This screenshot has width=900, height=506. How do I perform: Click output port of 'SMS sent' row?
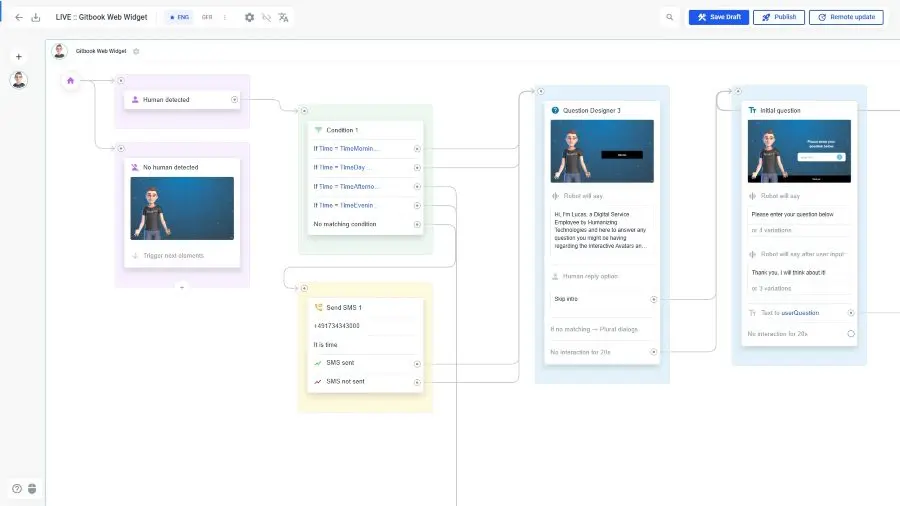417,363
